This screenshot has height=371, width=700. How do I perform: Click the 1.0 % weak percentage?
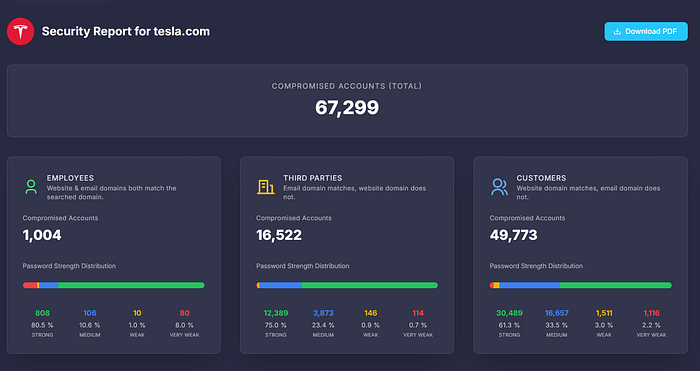click(x=137, y=325)
